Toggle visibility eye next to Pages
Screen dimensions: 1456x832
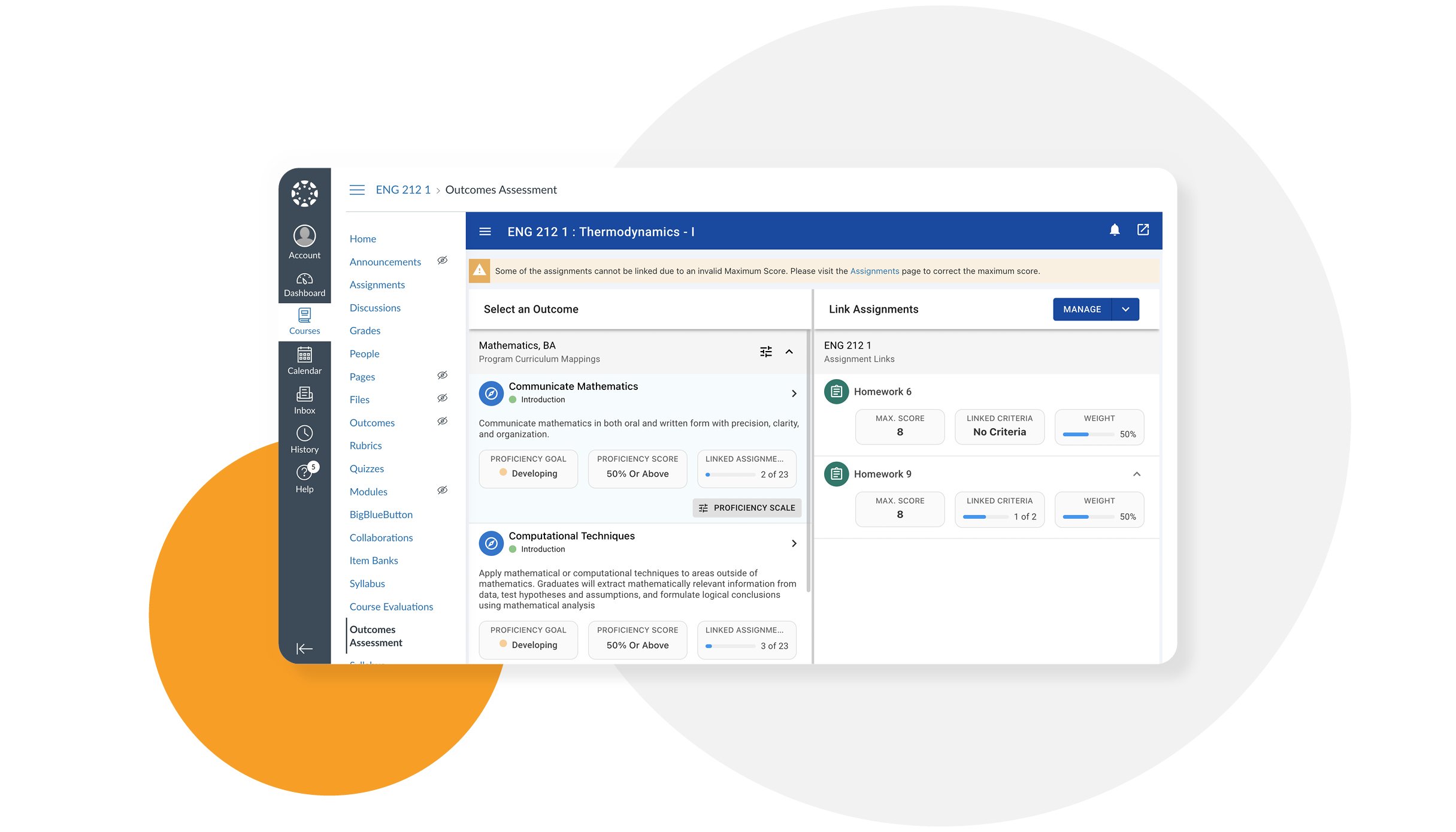[442, 376]
